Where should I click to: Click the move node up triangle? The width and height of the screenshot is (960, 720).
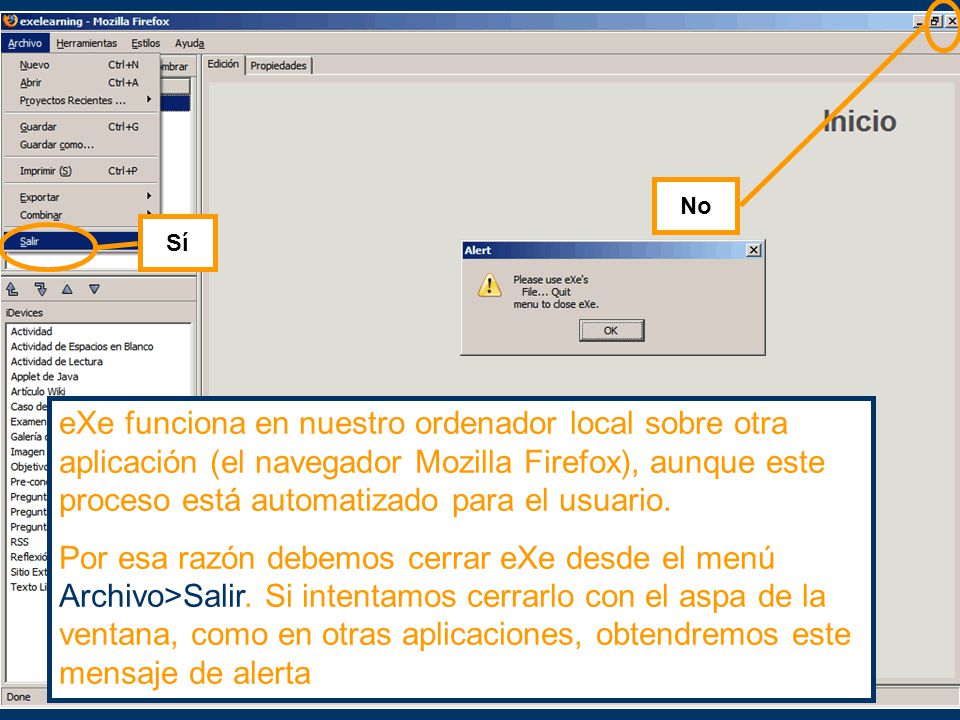pos(67,289)
